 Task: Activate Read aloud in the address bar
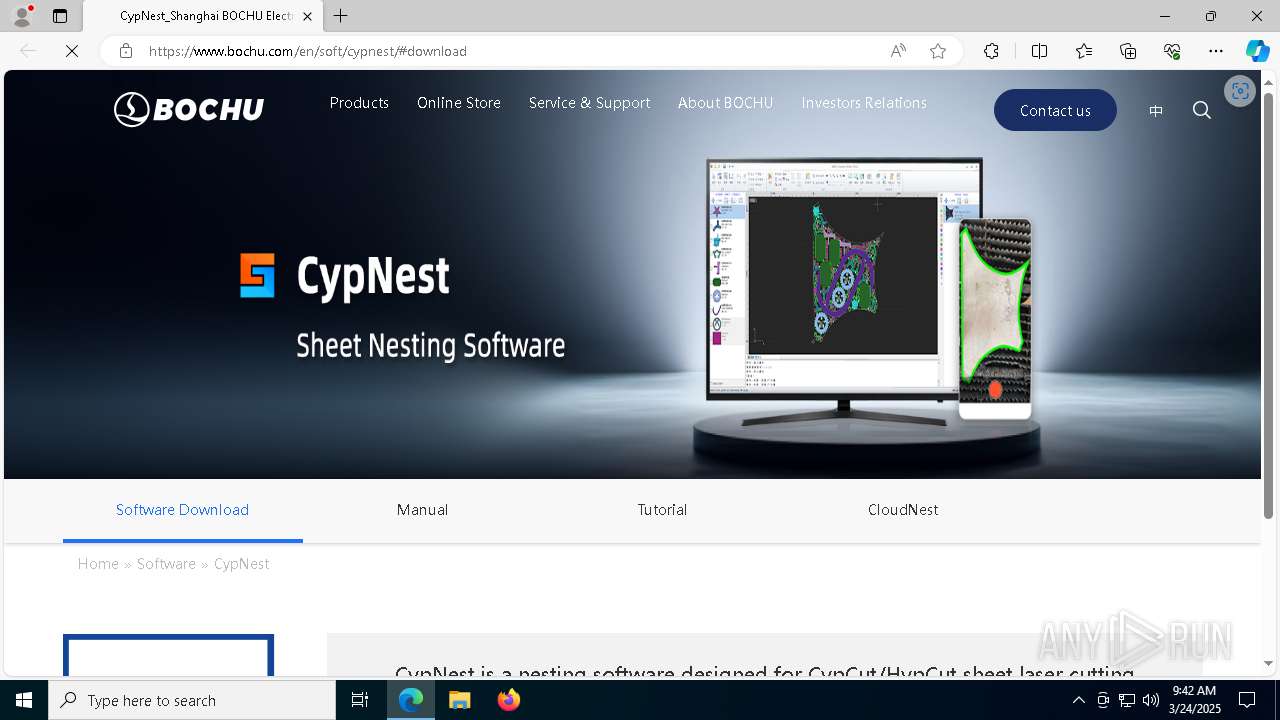pos(898,51)
